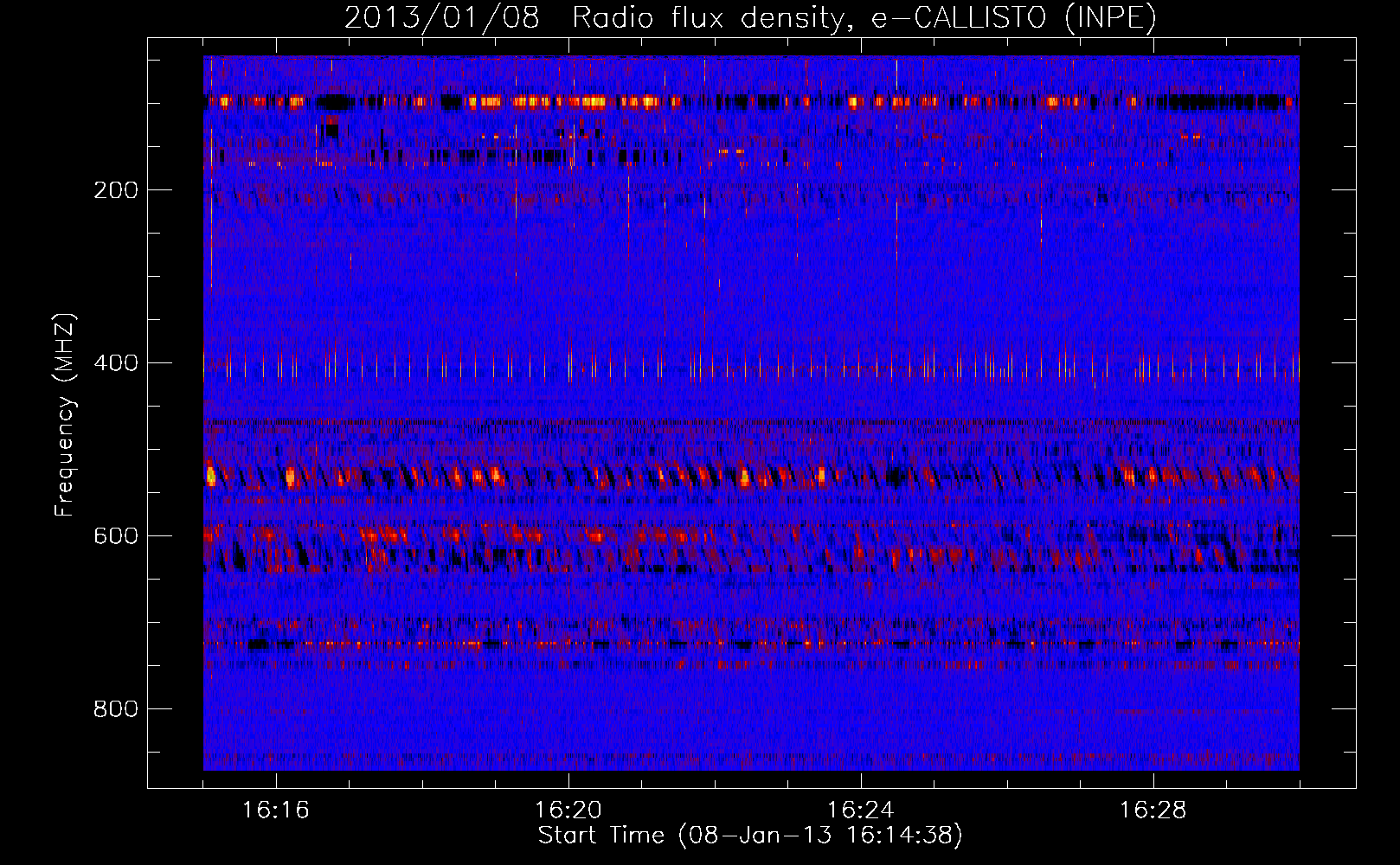Click the 16:20 time tick label

[x=568, y=811]
